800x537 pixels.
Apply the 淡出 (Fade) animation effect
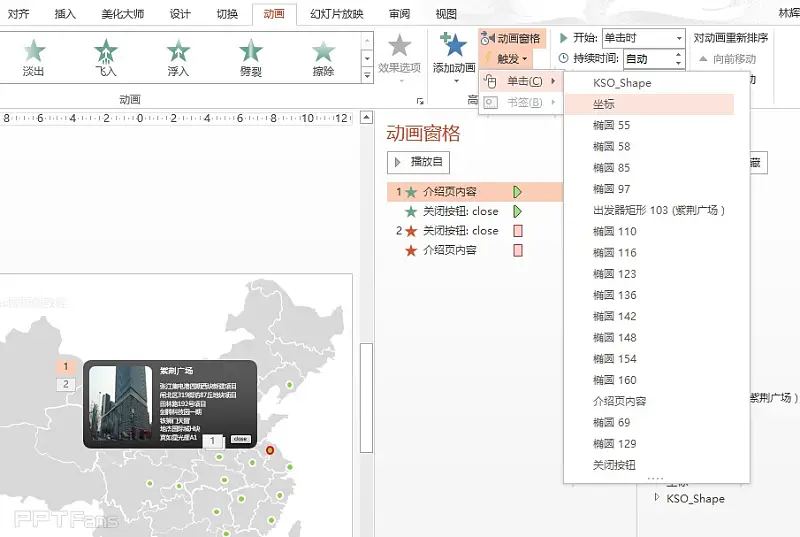(x=34, y=56)
